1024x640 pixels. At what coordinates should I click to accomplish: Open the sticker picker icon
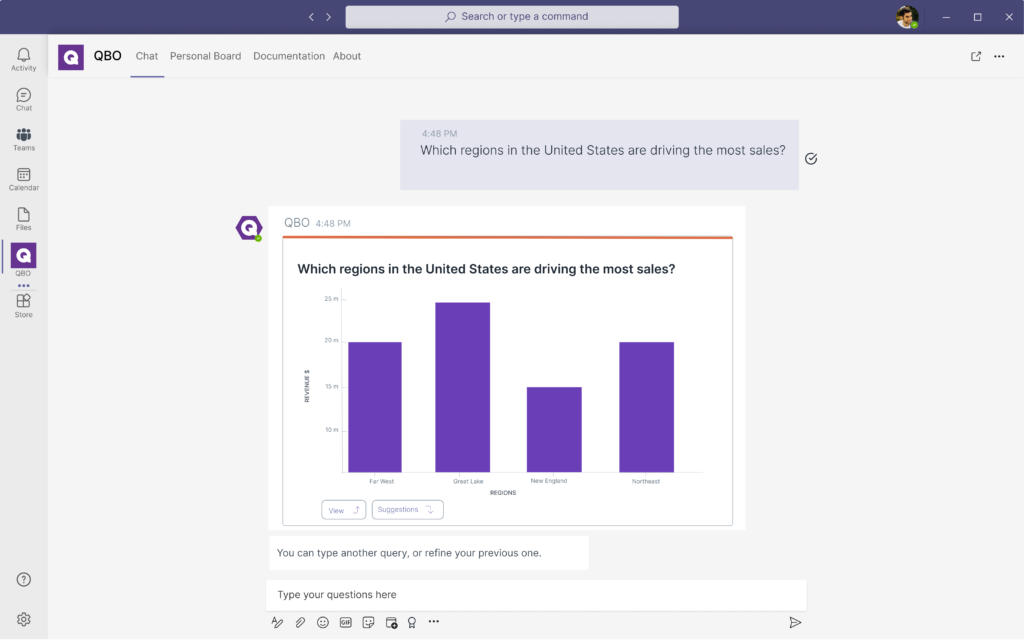coord(369,622)
